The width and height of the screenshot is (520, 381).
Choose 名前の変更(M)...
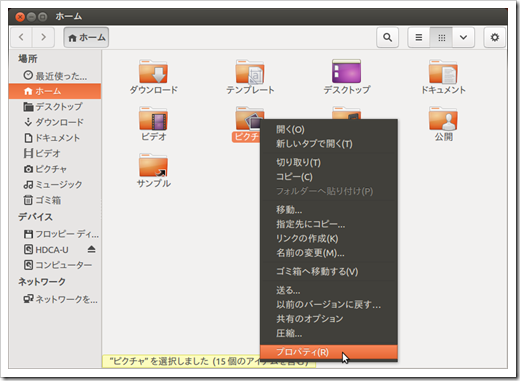[x=329, y=253]
